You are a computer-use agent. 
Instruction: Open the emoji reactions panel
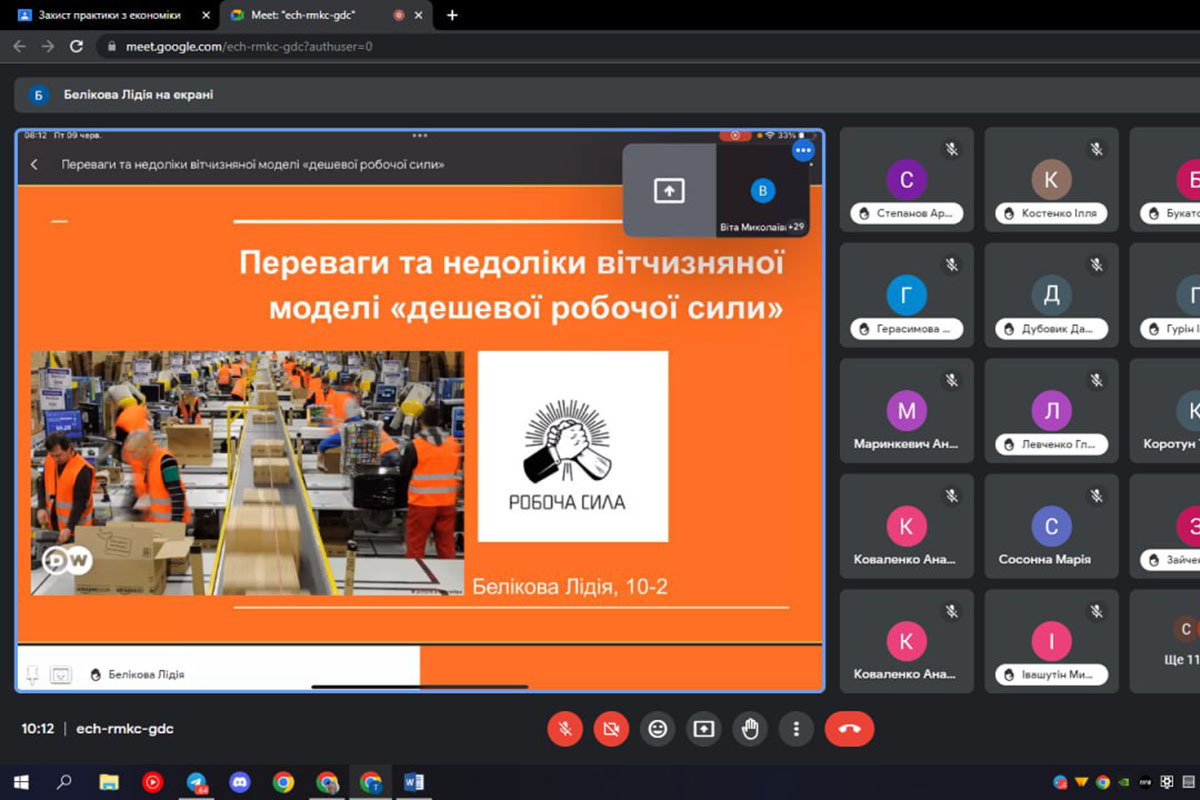657,729
